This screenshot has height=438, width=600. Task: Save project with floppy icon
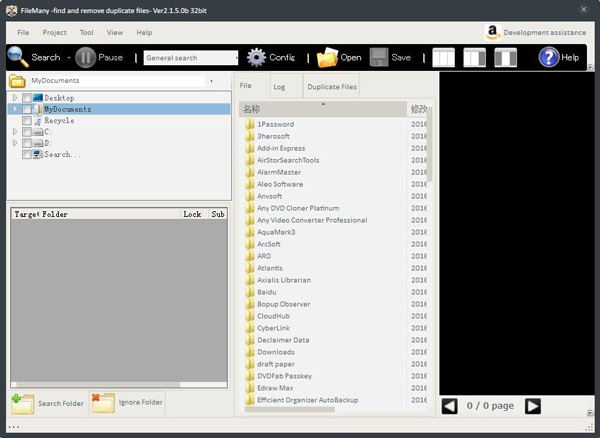379,57
